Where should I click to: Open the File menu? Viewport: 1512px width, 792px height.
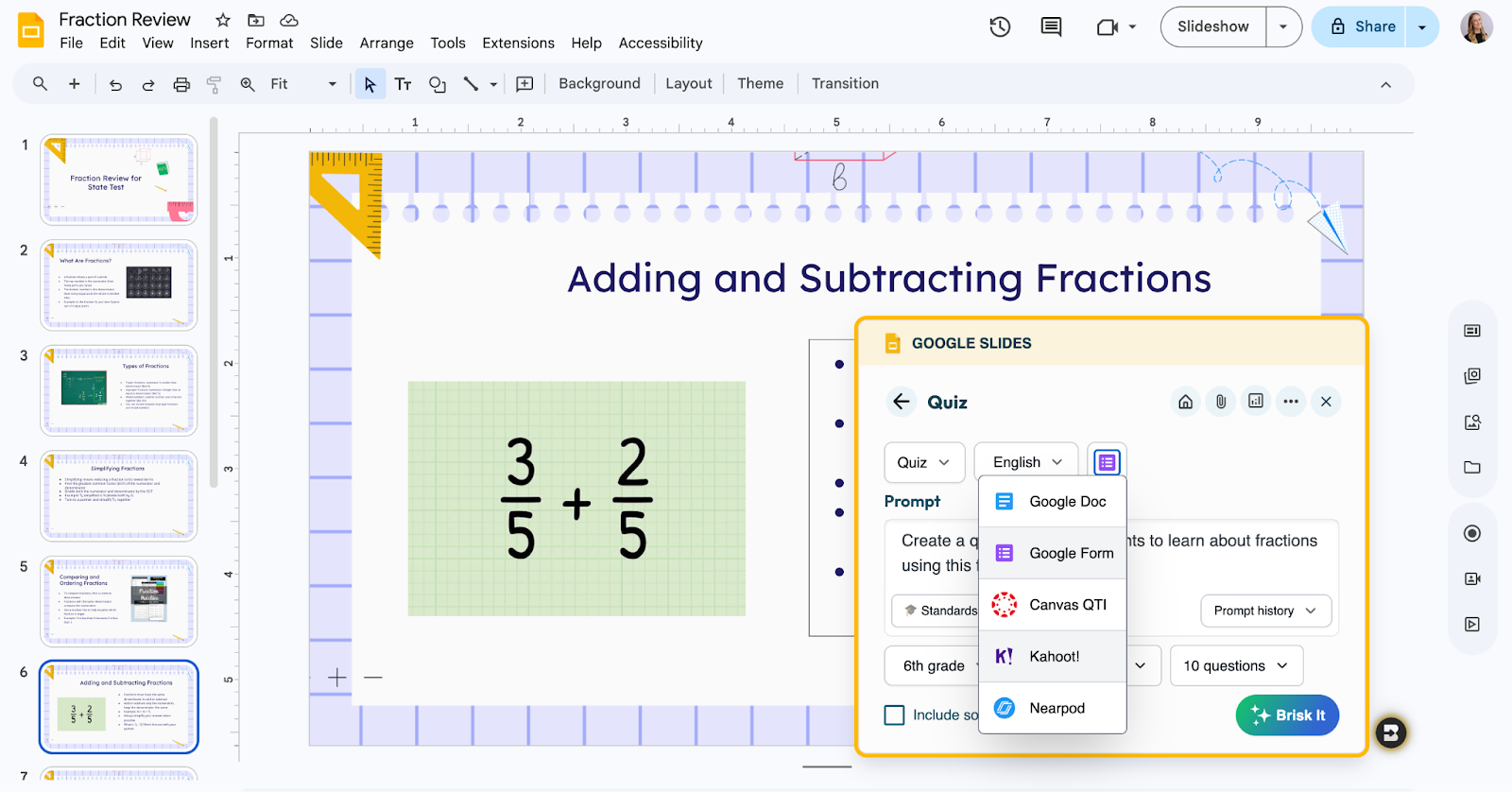(71, 43)
